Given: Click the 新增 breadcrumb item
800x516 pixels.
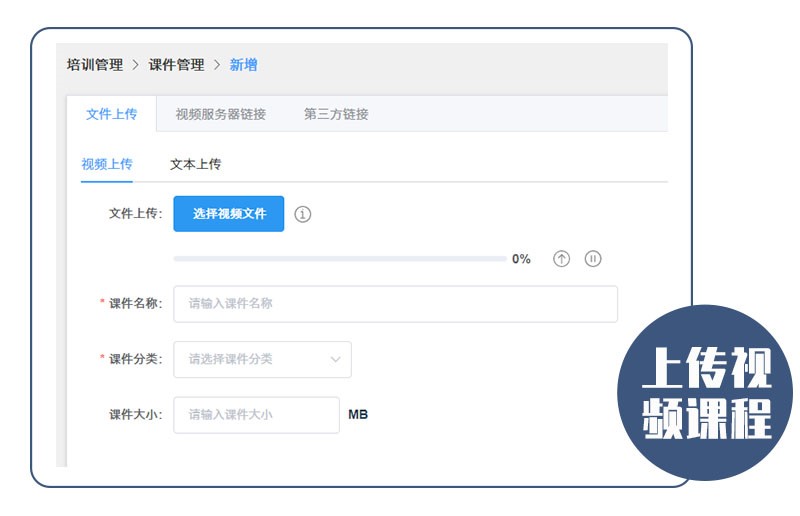Looking at the screenshot, I should click(243, 65).
